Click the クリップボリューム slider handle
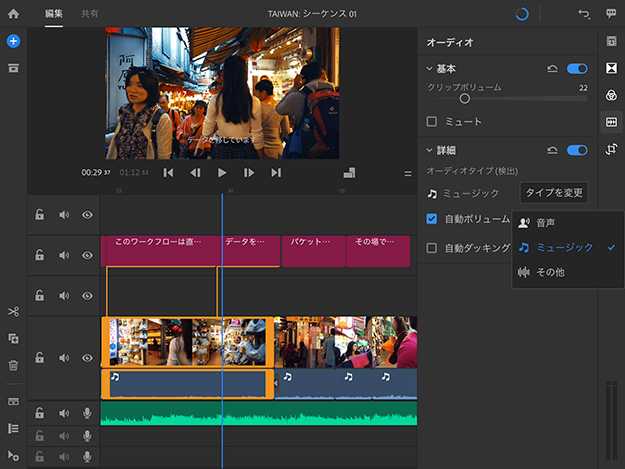 click(x=465, y=99)
